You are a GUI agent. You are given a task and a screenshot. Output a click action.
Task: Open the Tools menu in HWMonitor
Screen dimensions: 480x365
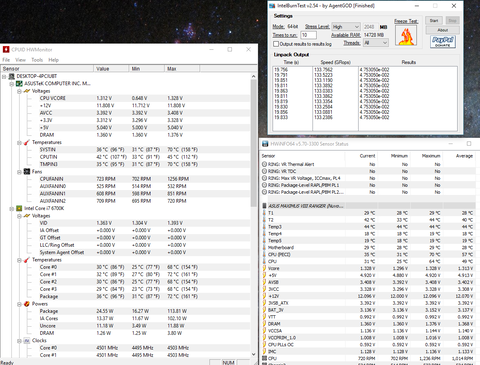point(37,60)
